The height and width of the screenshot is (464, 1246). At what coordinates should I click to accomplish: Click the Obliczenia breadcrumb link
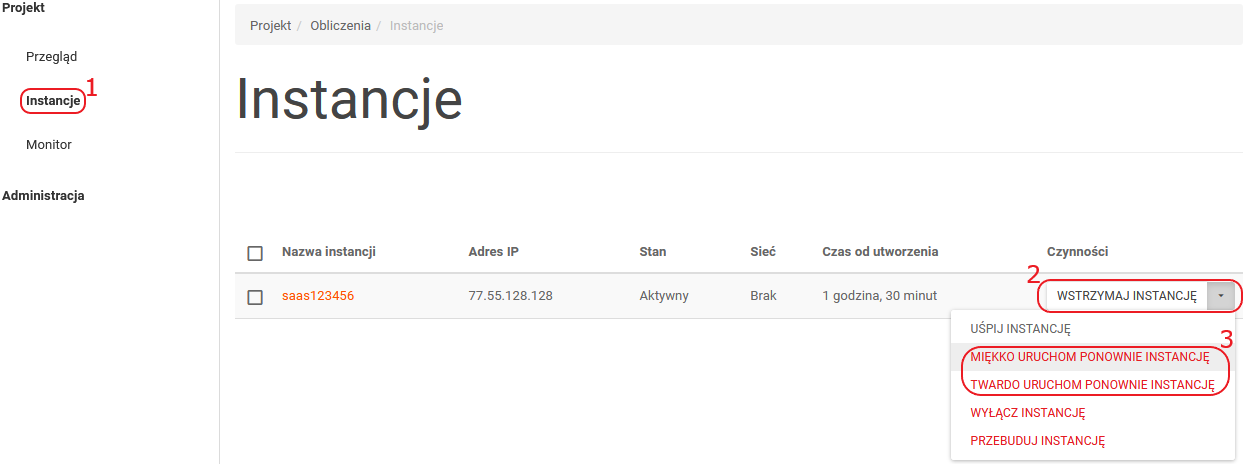click(x=338, y=26)
